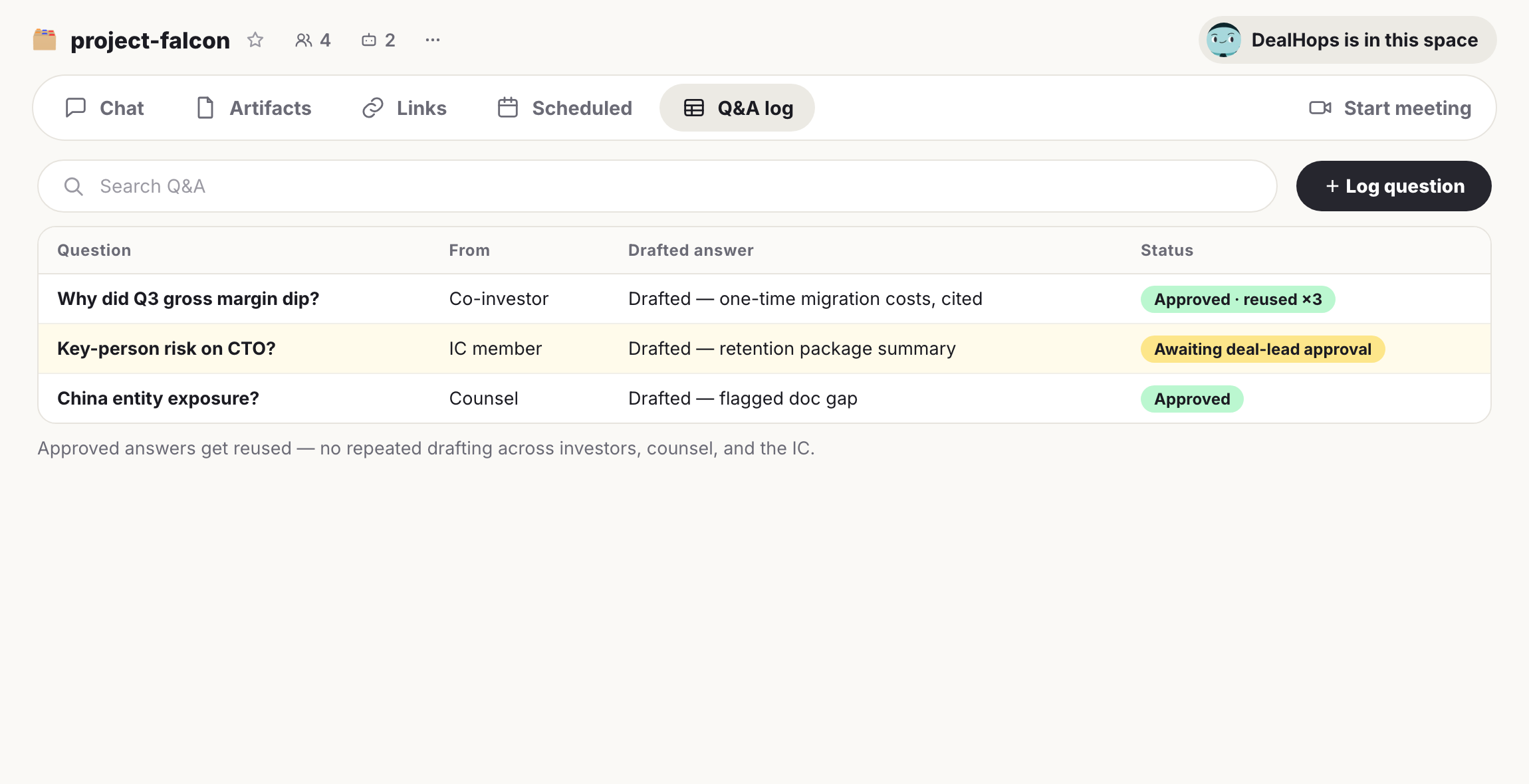This screenshot has width=1529, height=784.
Task: Open the more options ellipsis menu
Action: 433,40
